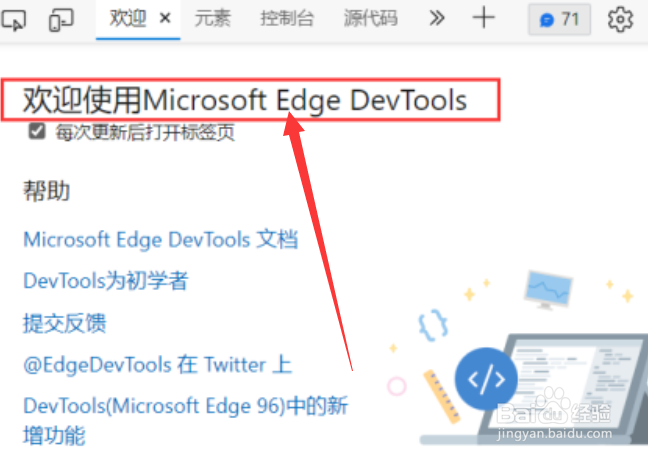This screenshot has width=648, height=456.
Task: Close the 欢迎 tab
Action: pos(165,18)
